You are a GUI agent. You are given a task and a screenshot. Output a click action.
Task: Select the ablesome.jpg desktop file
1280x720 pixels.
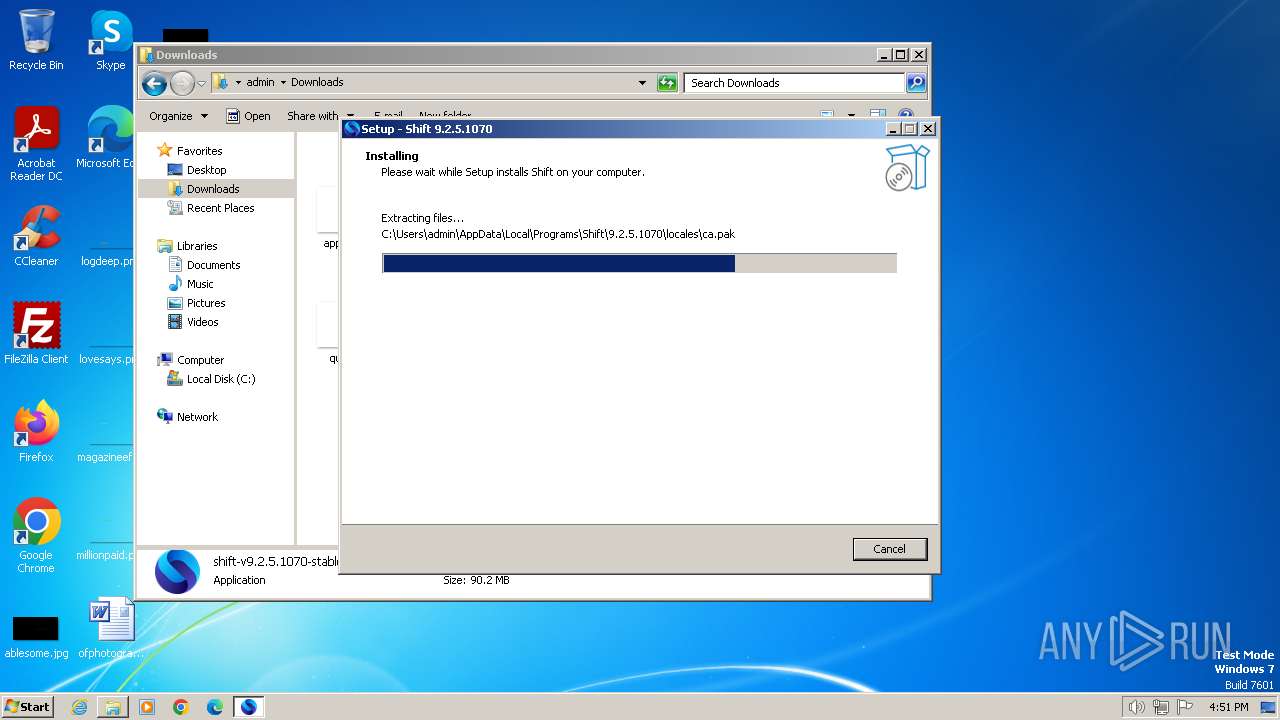(36, 637)
